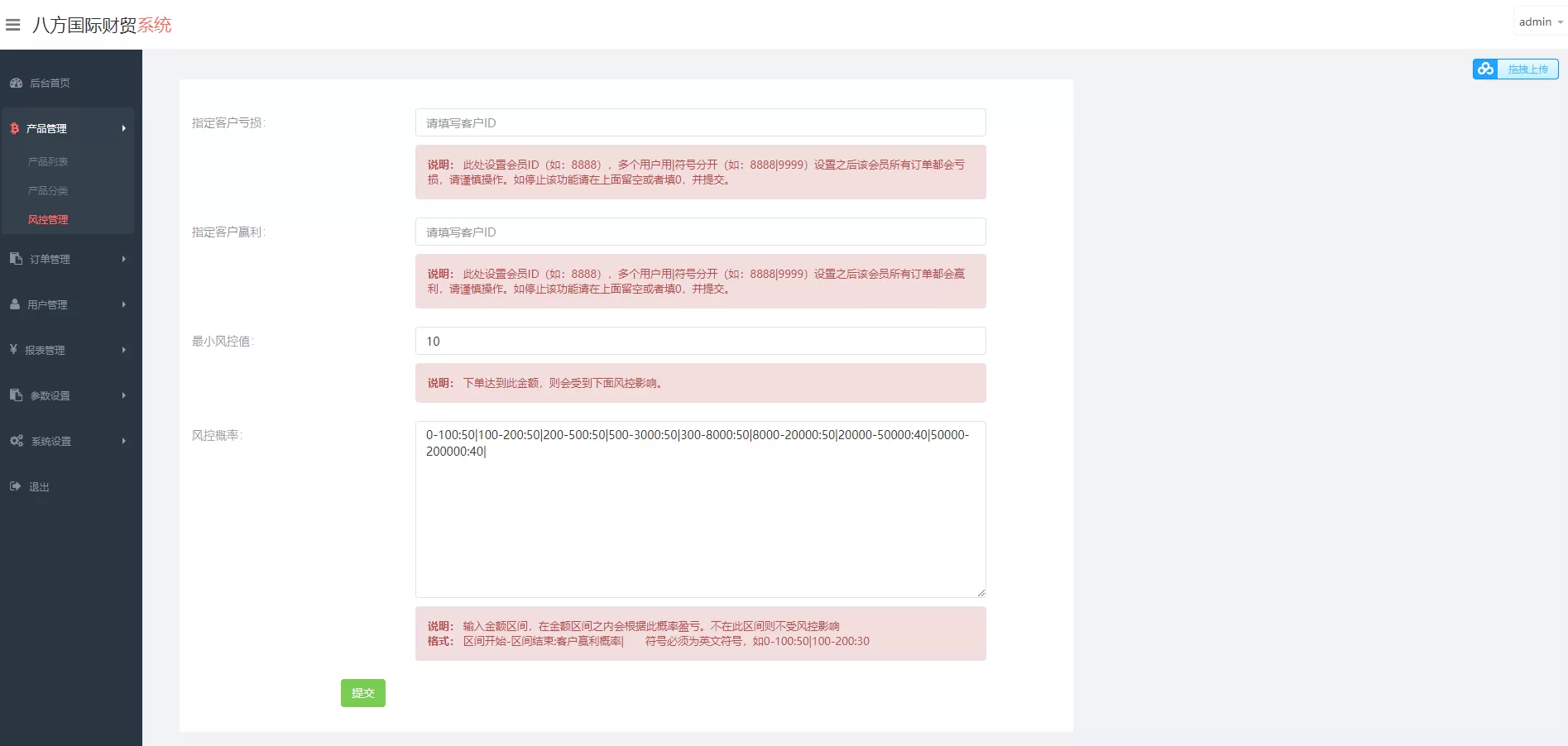
Task: Click the 最小风控值 field label
Action: (223, 341)
